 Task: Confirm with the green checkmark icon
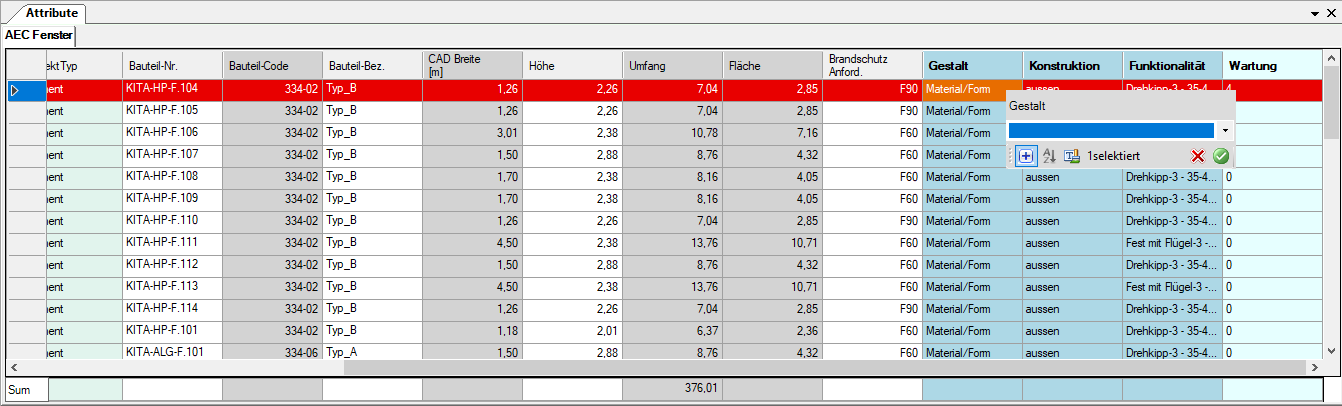coord(1220,156)
